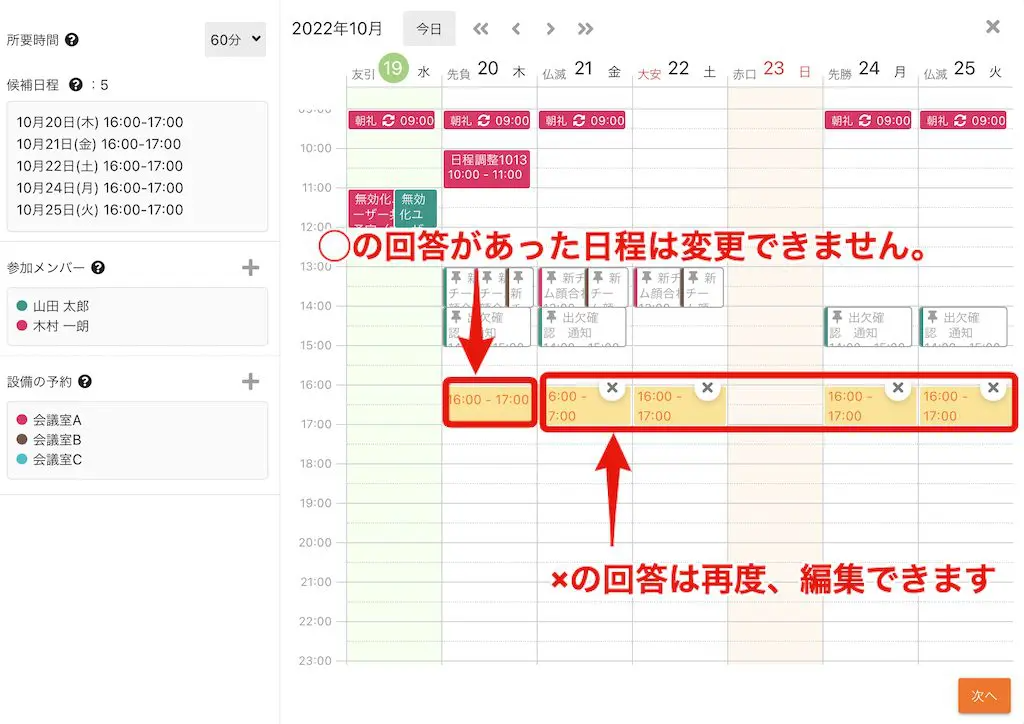
Task: Go to today with the 今日 button
Action: [429, 29]
